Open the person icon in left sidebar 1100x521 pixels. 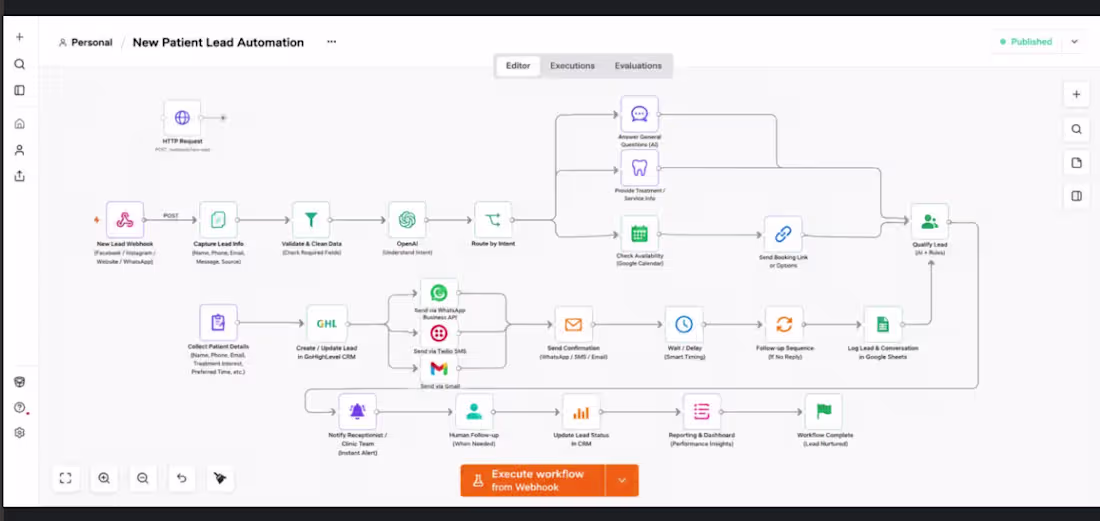click(20, 150)
